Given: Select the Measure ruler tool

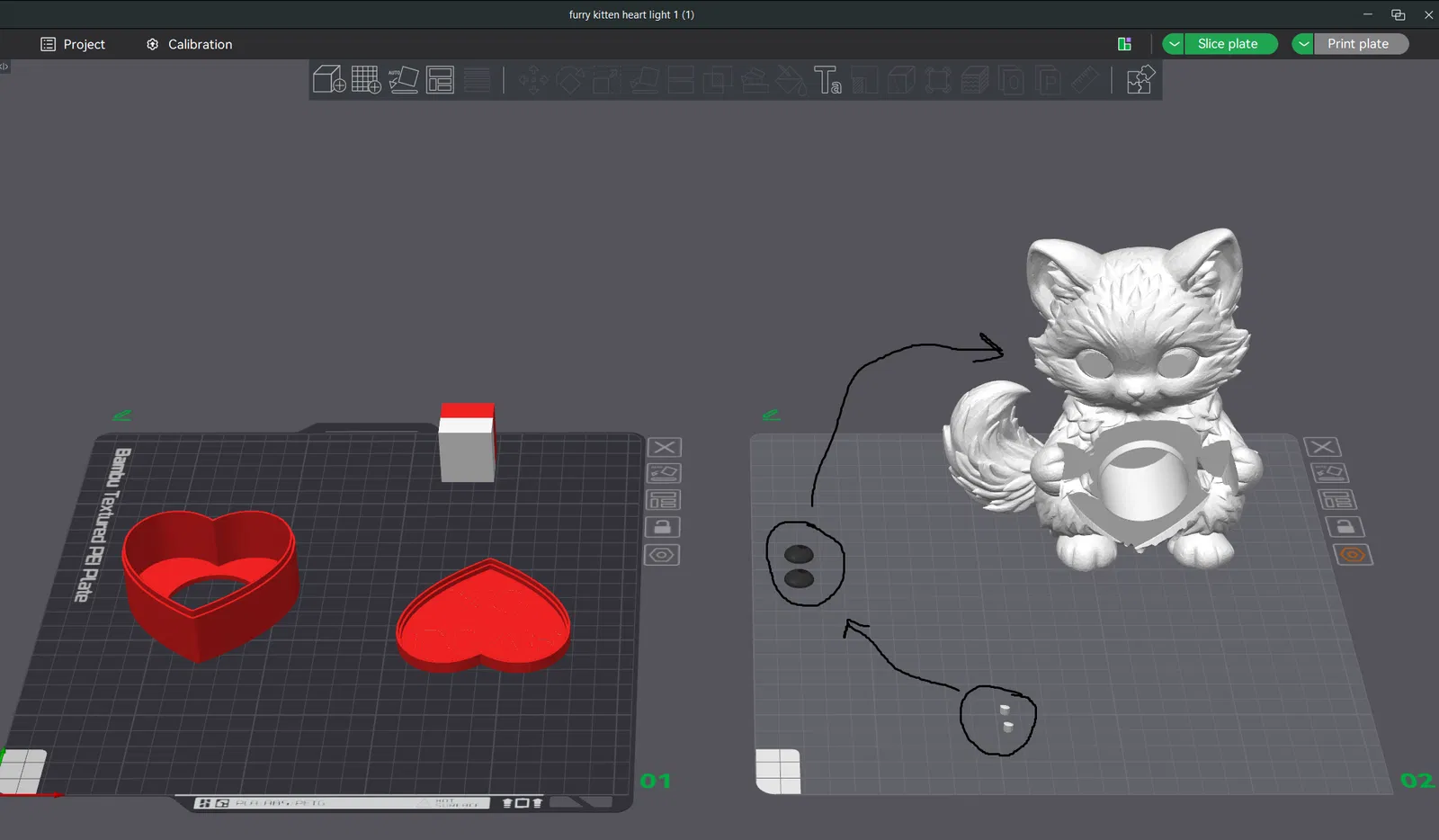Looking at the screenshot, I should tap(1085, 80).
